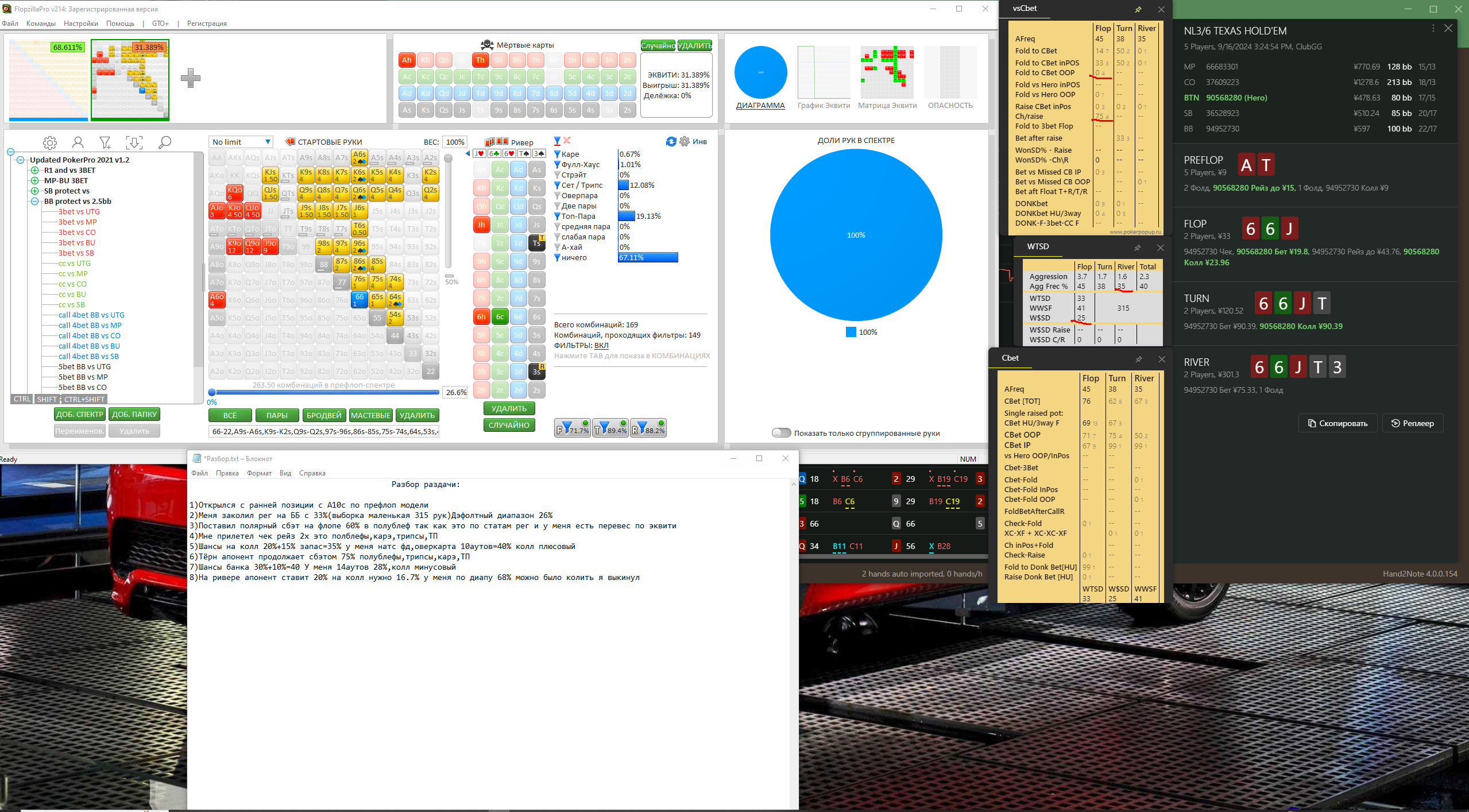Screen dimensions: 1469x812
Task: Toggle the A-хай filter funnel
Action: 557,247
